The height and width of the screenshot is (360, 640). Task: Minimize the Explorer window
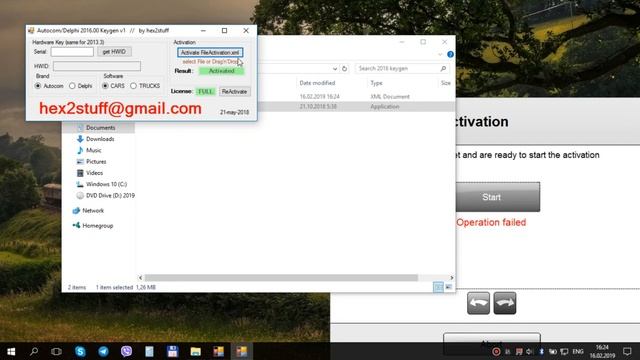coord(402,42)
